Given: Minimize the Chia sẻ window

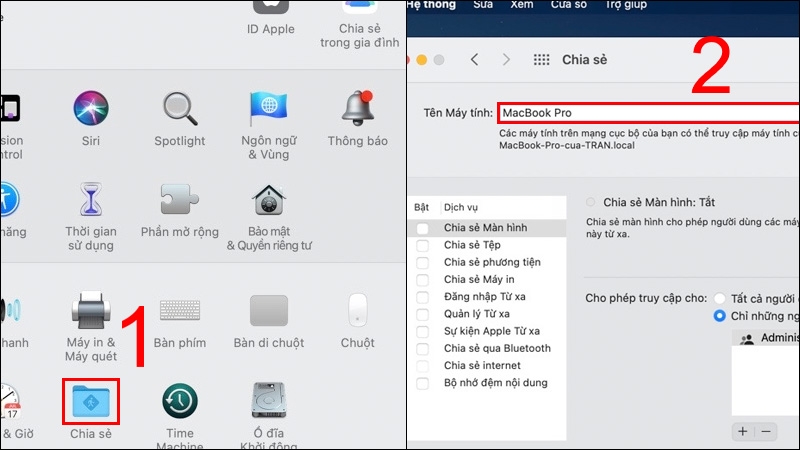Looking at the screenshot, I should pos(421,60).
